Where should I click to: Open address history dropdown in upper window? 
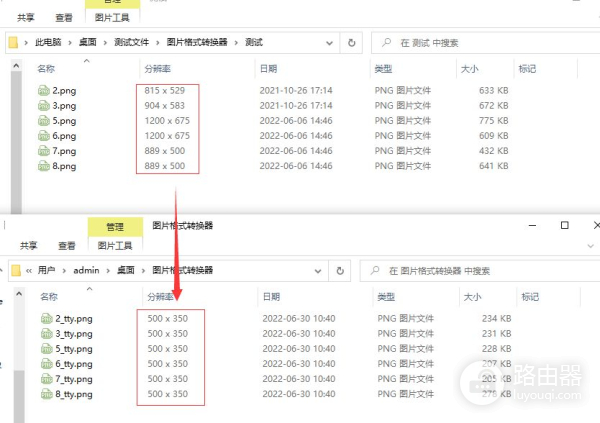click(329, 43)
